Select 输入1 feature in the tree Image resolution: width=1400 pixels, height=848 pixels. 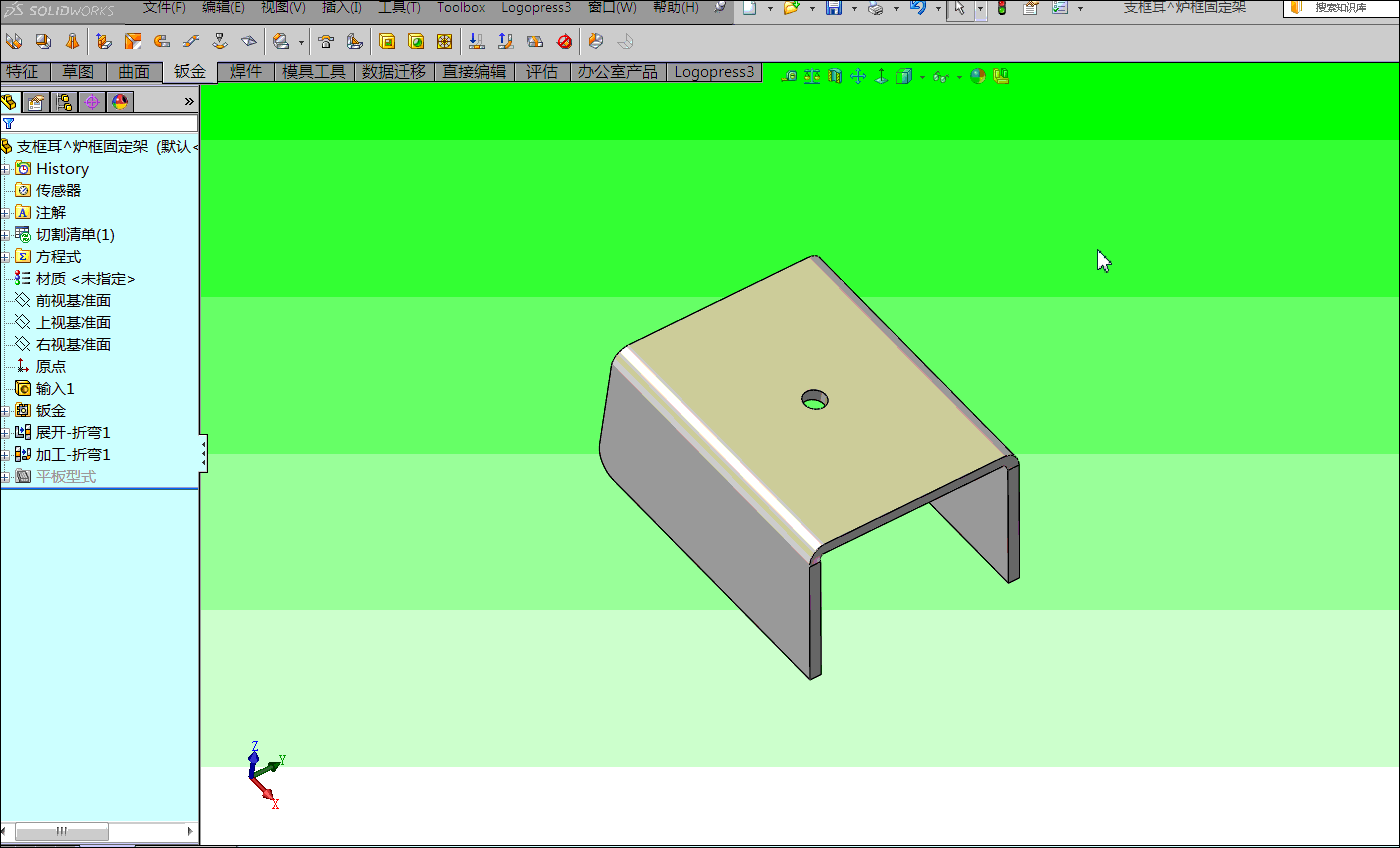(x=55, y=389)
